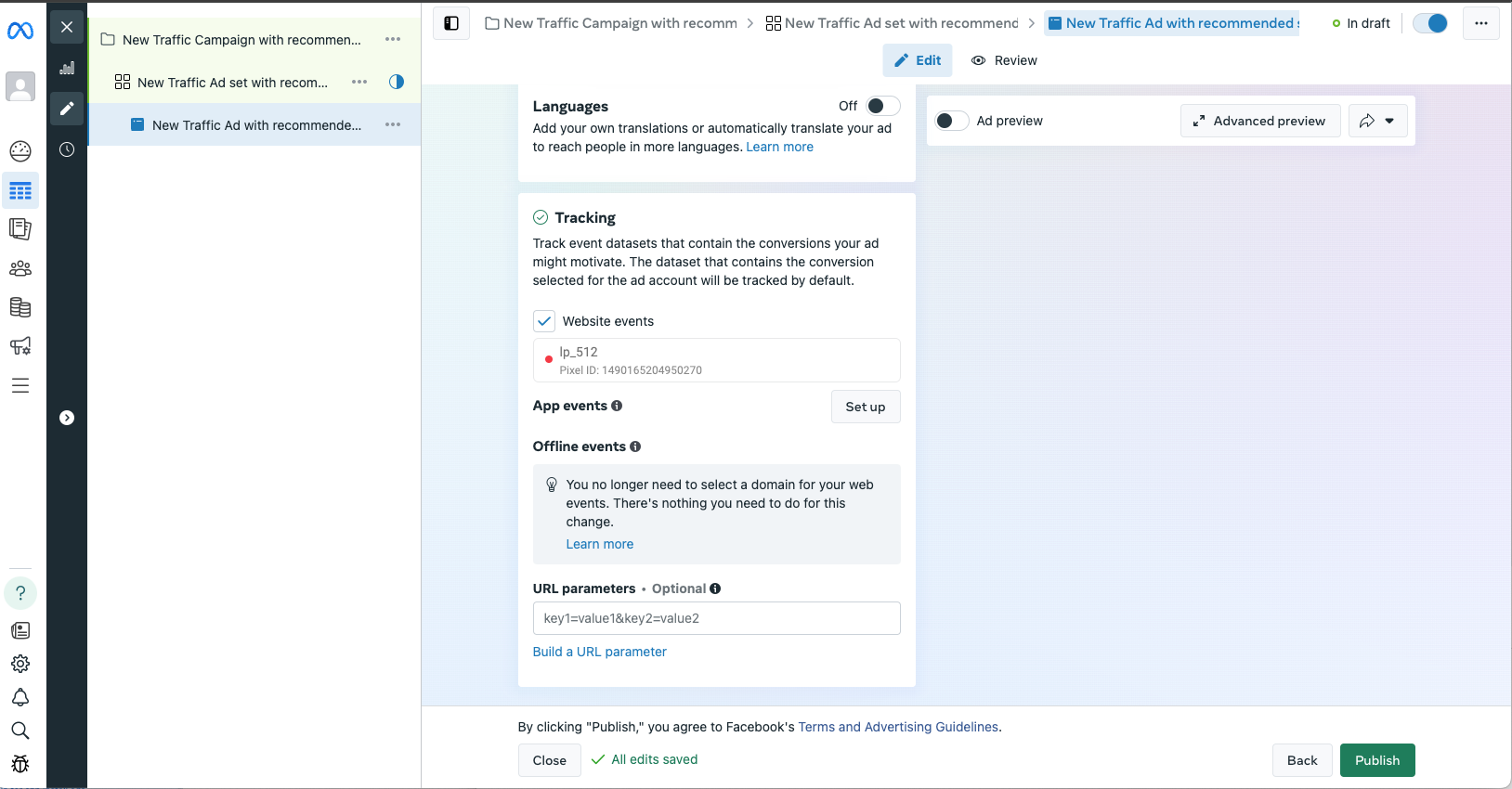Expand the left navigation with arrow button

point(67,418)
